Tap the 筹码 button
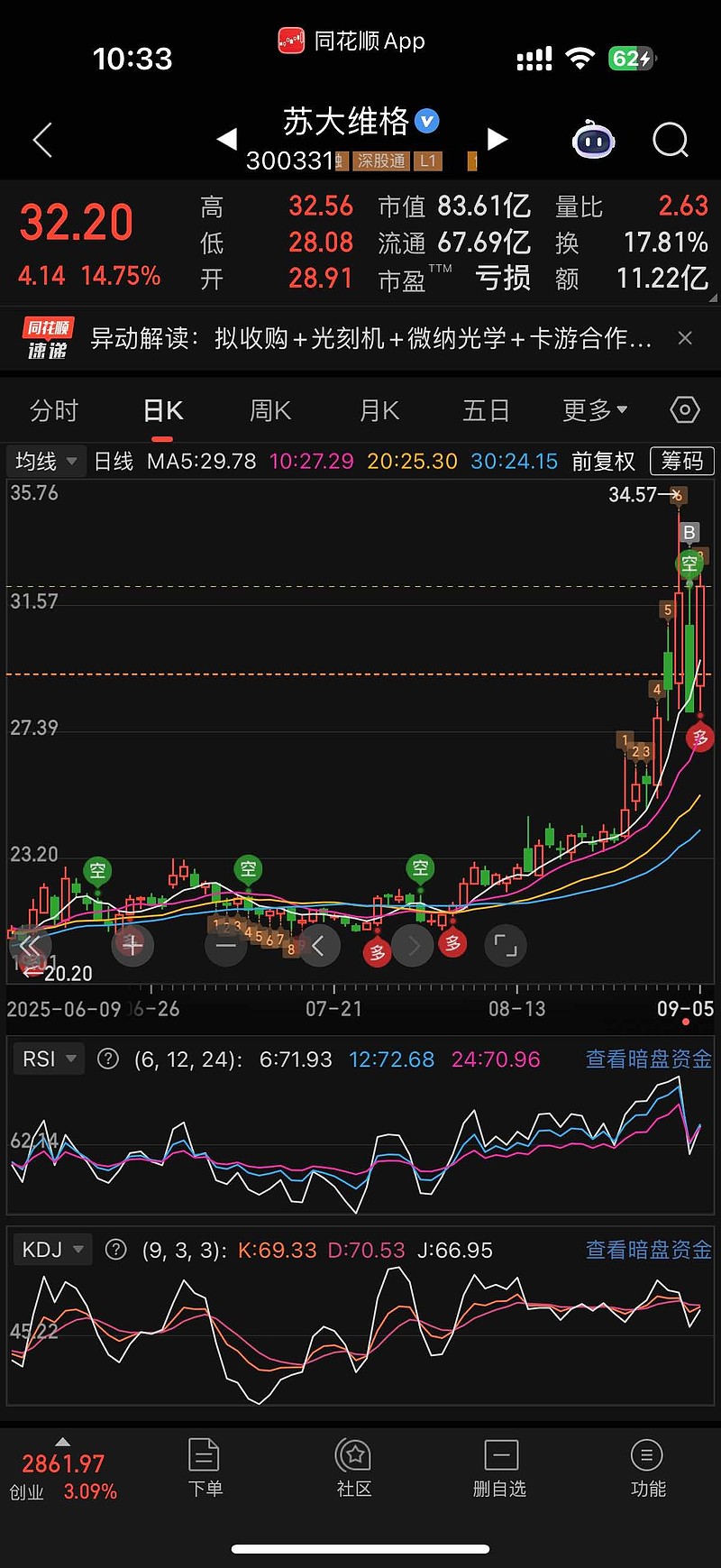 (682, 462)
